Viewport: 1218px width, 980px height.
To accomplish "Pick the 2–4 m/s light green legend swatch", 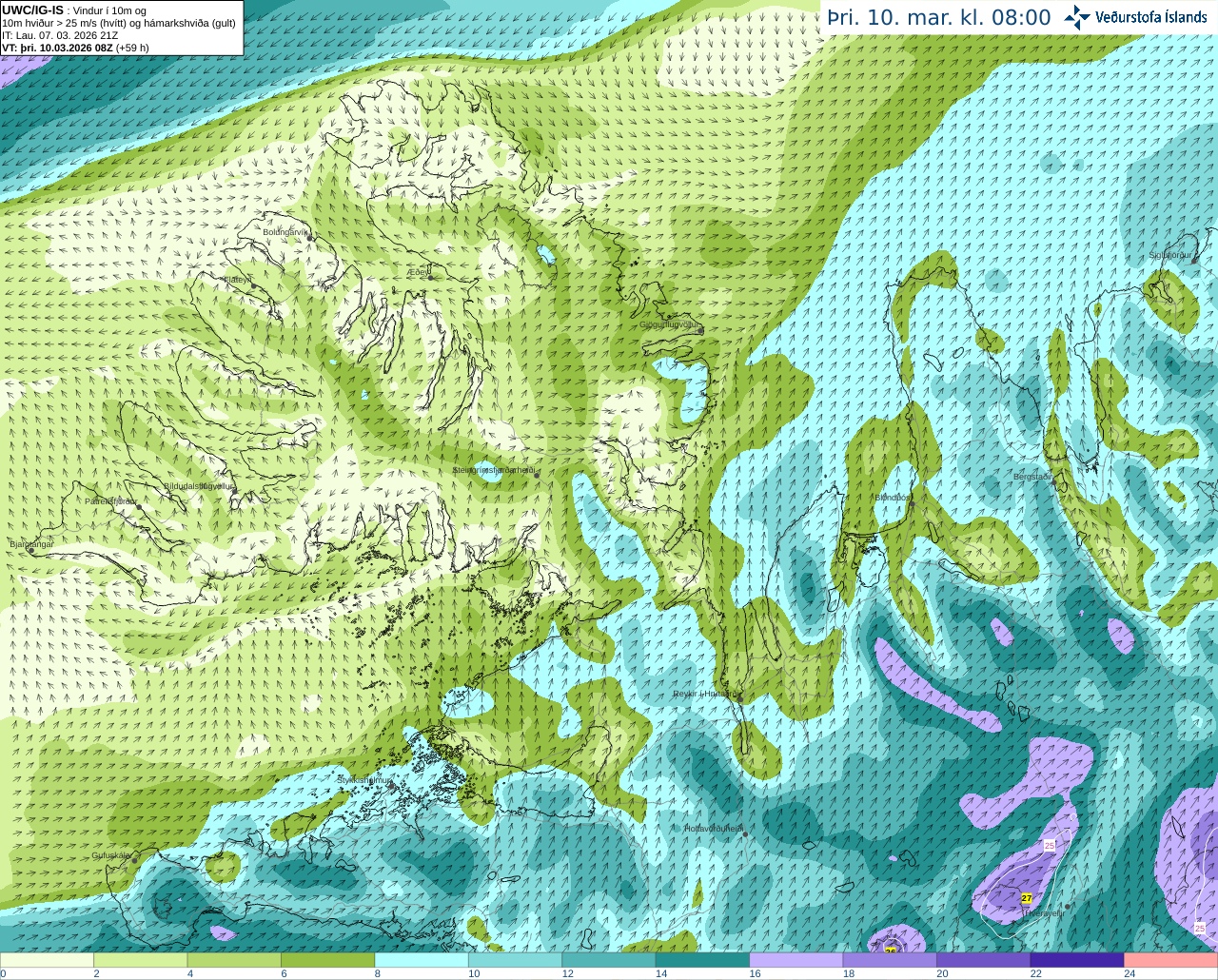I will (x=140, y=960).
